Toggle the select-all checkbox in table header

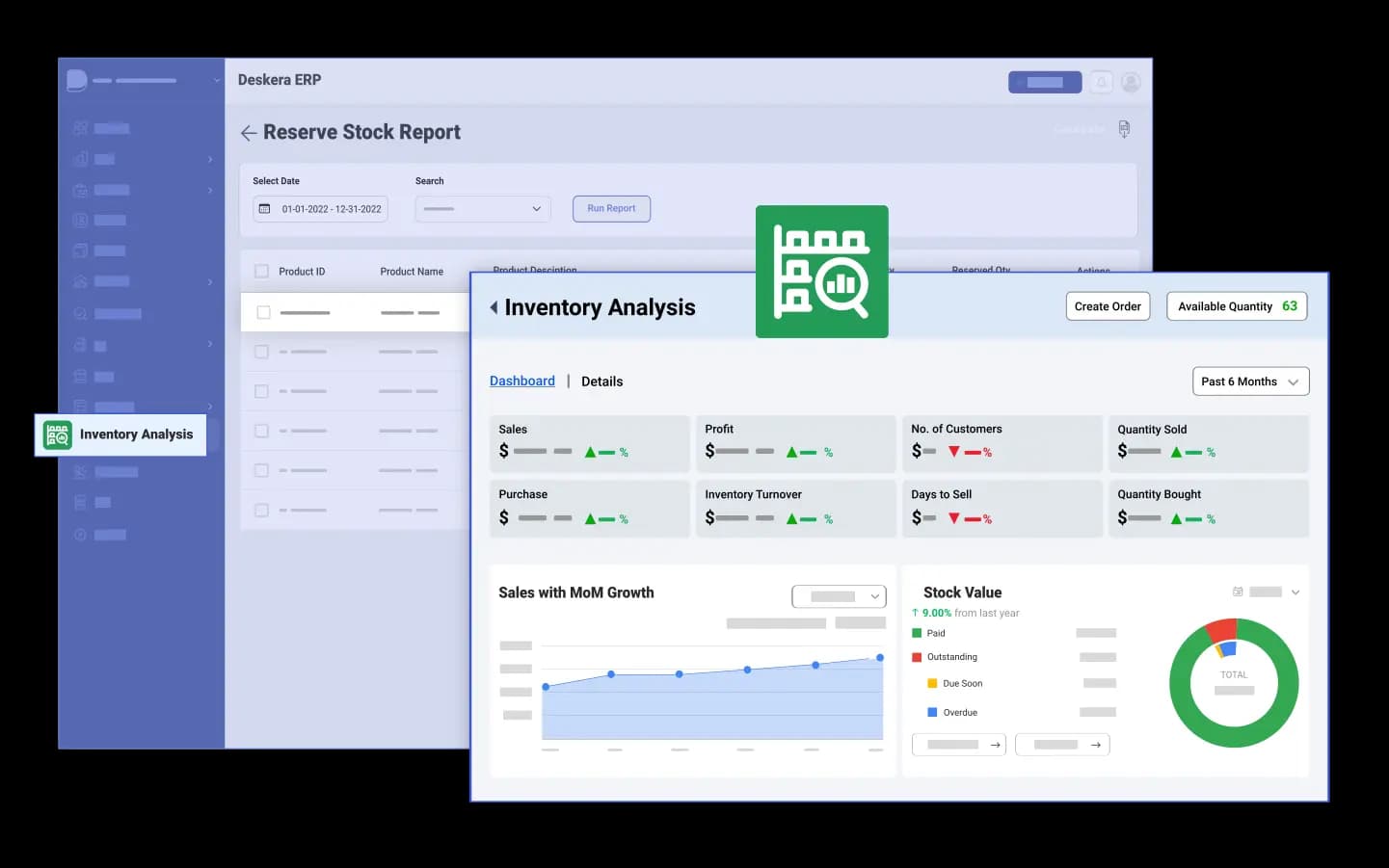[261, 272]
